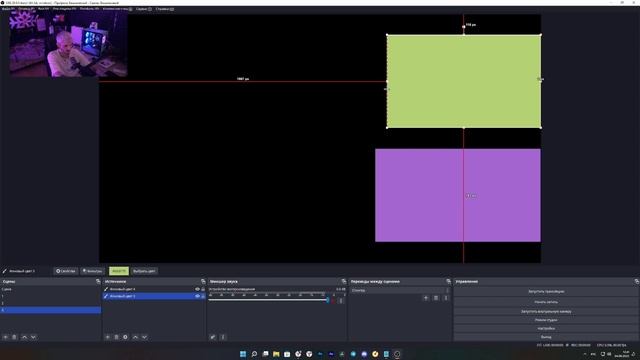Add a new source with plus icon in Sources panel
The image size is (640, 360).
[x=108, y=337]
